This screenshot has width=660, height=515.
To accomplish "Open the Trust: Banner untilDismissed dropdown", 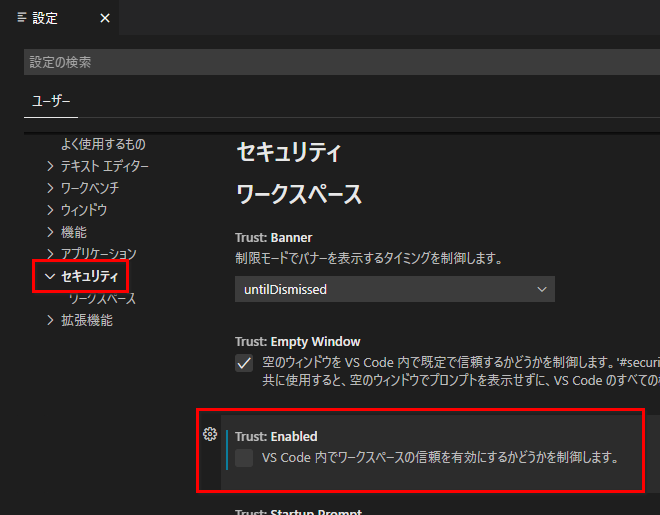I will (x=395, y=289).
